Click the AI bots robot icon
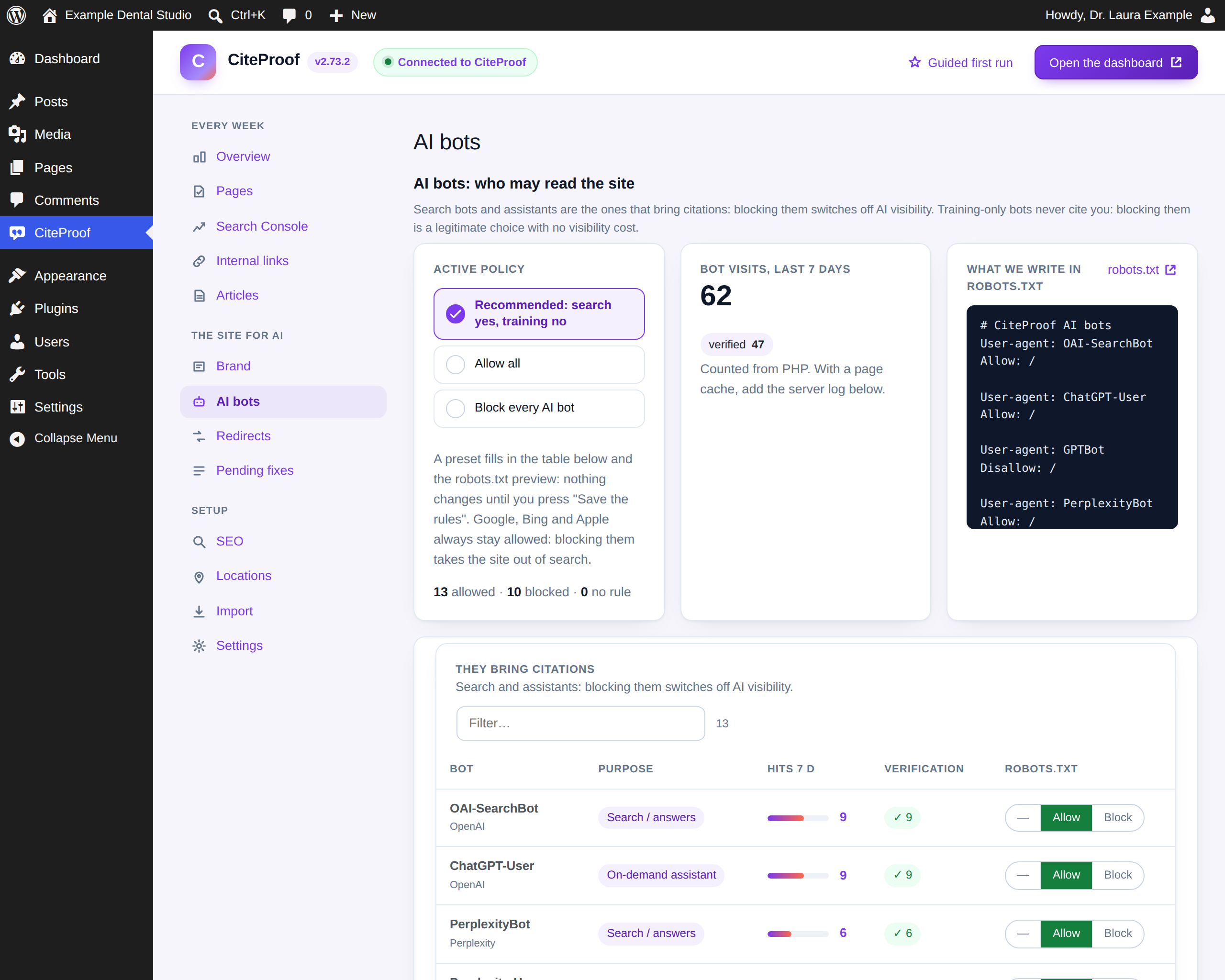 tap(199, 401)
